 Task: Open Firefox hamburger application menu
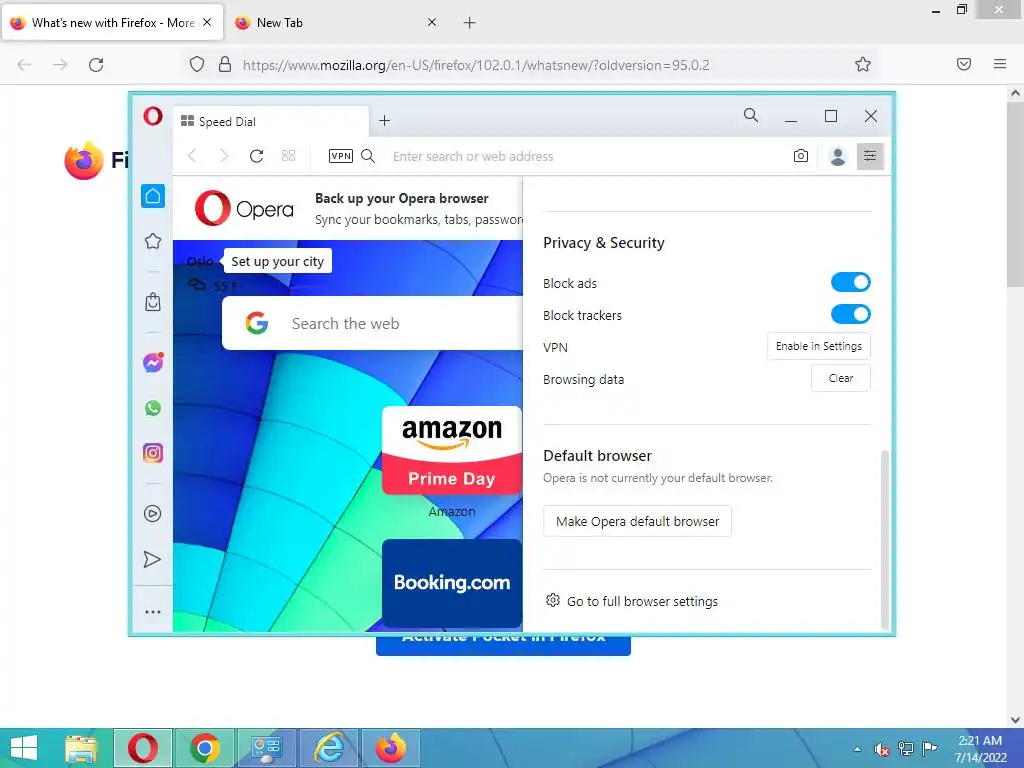[x=1000, y=64]
